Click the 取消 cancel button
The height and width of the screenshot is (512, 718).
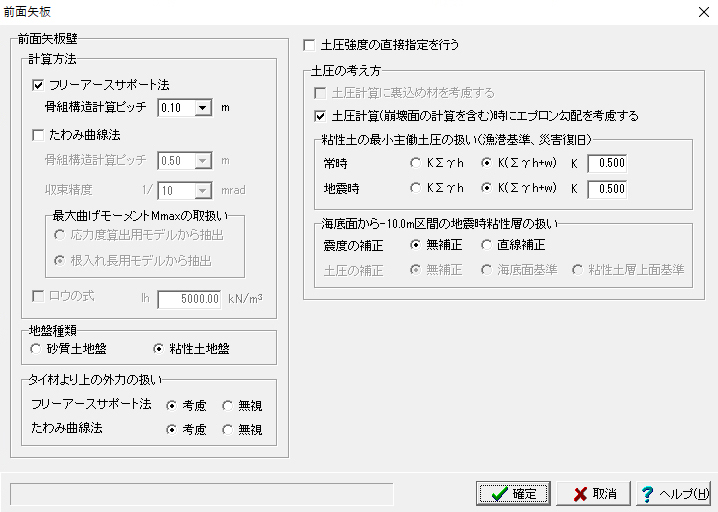(593, 494)
